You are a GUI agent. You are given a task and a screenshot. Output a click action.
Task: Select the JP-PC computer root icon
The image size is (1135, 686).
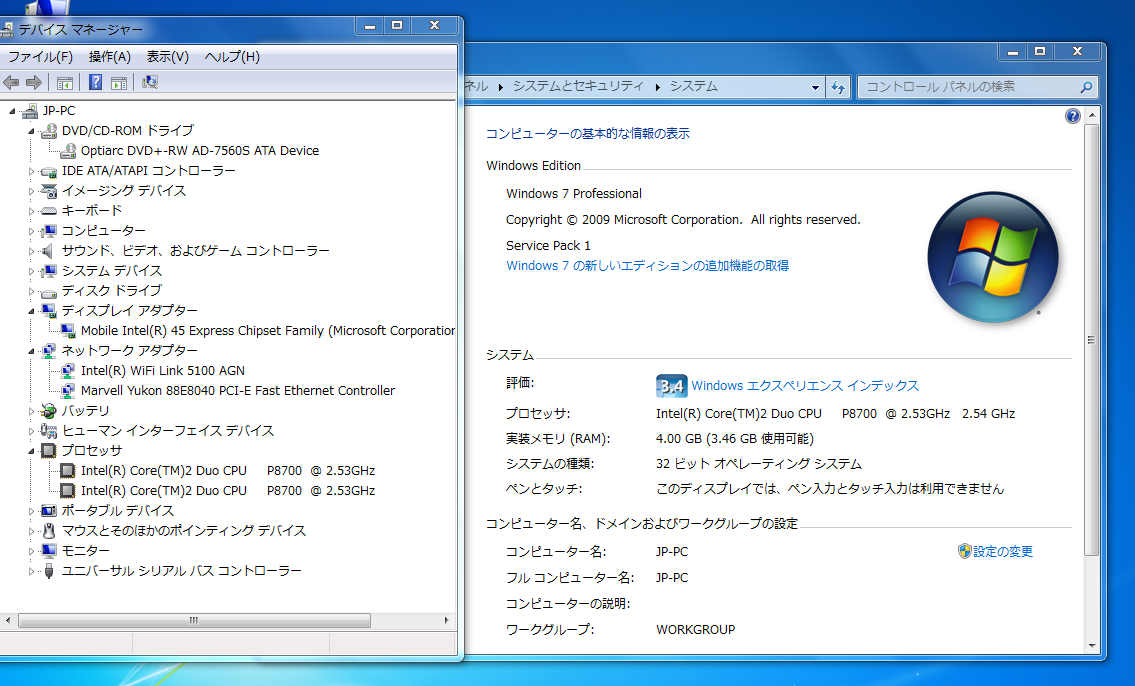point(30,111)
